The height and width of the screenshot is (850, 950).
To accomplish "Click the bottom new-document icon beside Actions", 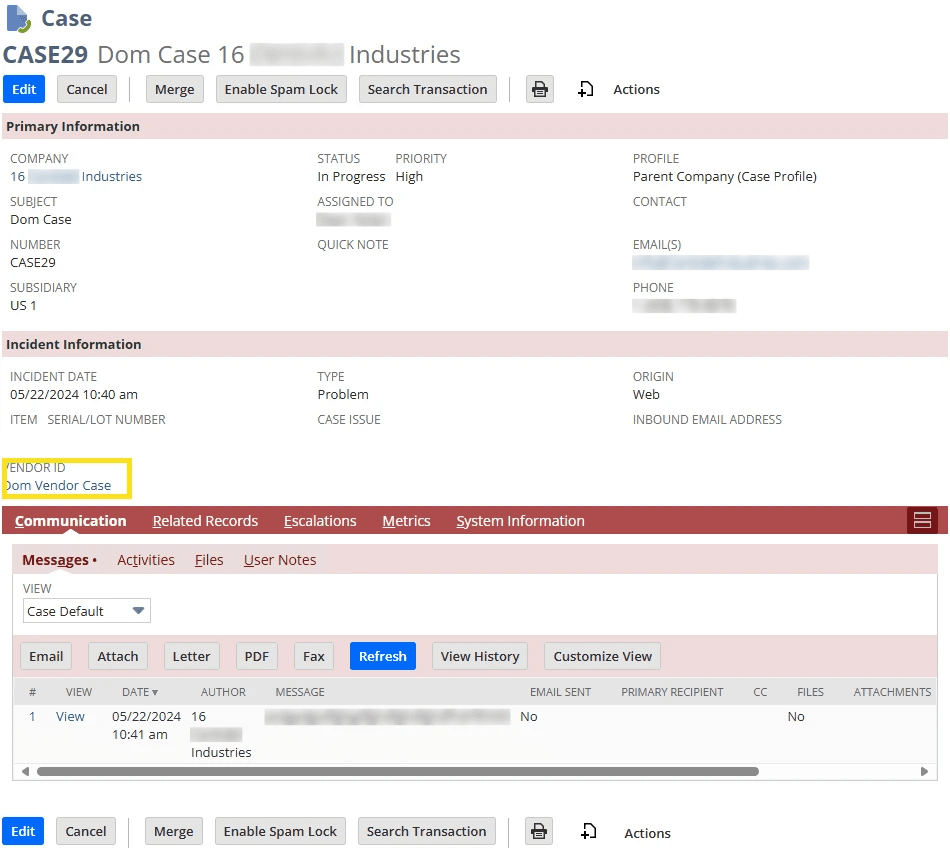I will point(588,831).
